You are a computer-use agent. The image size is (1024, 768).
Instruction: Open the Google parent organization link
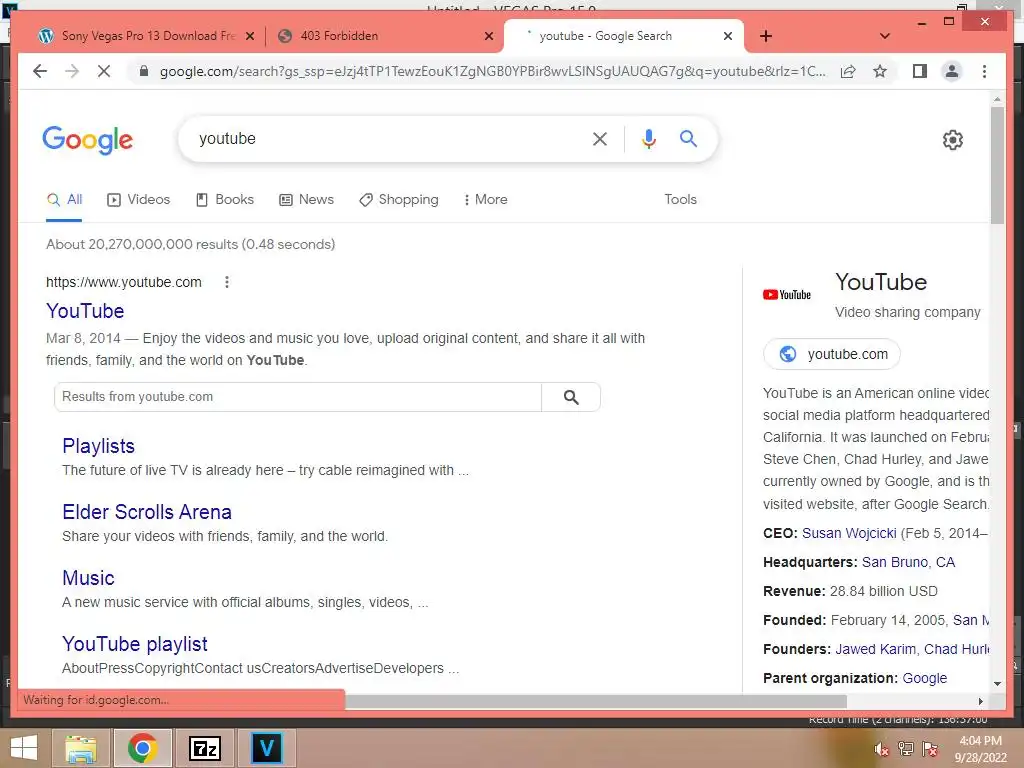[x=924, y=679]
